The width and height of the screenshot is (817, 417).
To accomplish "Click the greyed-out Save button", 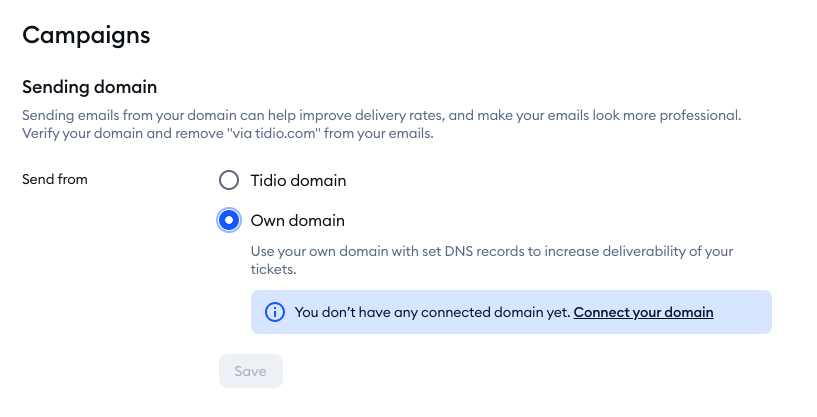I will 251,371.
